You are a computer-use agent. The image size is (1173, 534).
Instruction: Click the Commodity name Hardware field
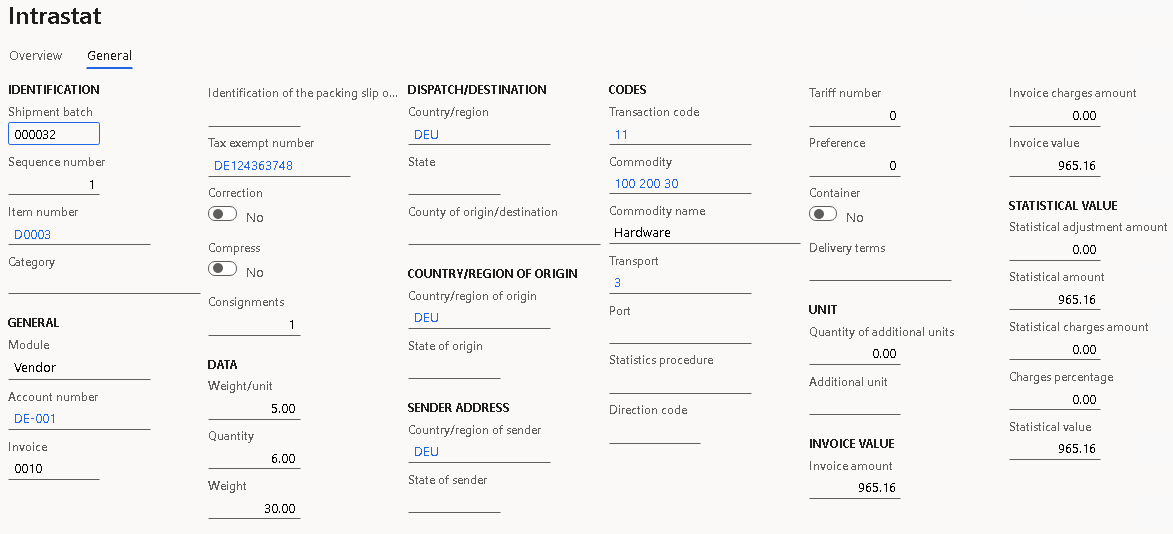click(704, 233)
